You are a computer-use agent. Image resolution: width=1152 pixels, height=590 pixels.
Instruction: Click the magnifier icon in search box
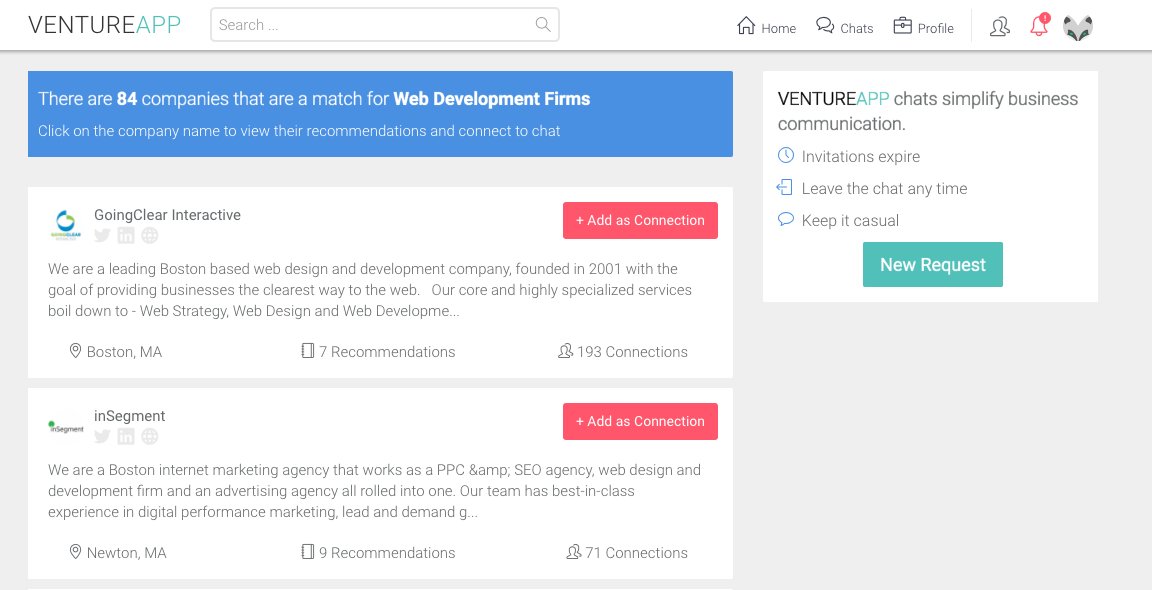(543, 24)
